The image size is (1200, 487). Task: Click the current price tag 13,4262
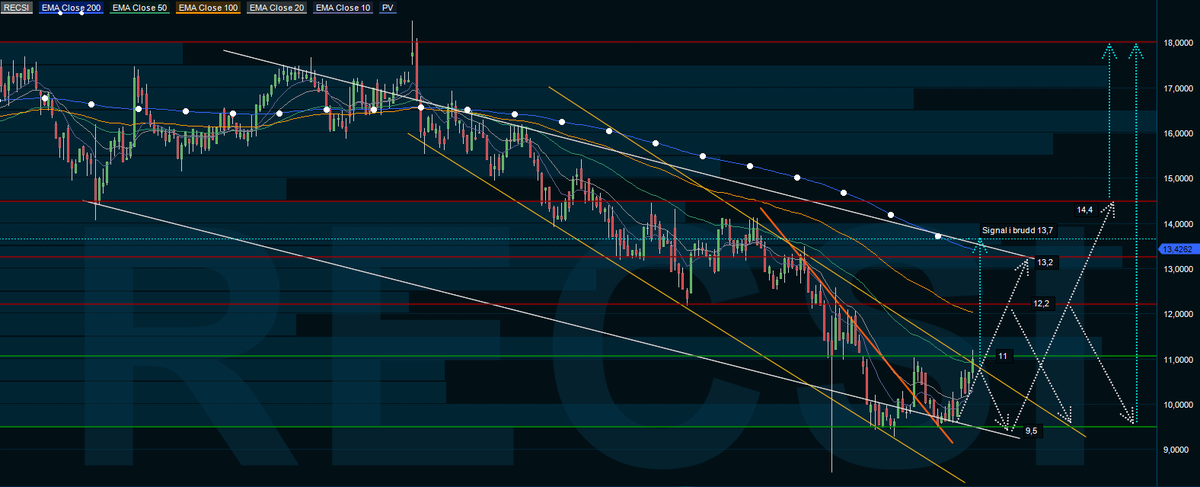(x=1177, y=250)
